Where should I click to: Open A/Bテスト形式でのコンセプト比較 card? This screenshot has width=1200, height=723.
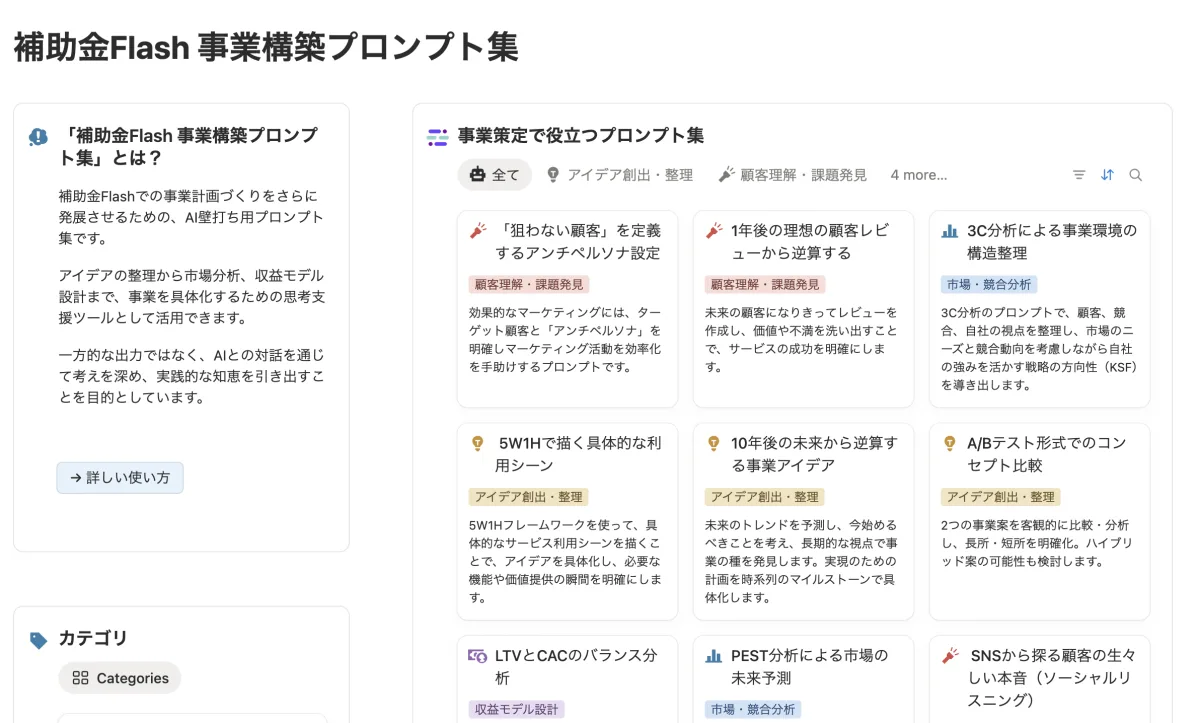pos(1039,522)
